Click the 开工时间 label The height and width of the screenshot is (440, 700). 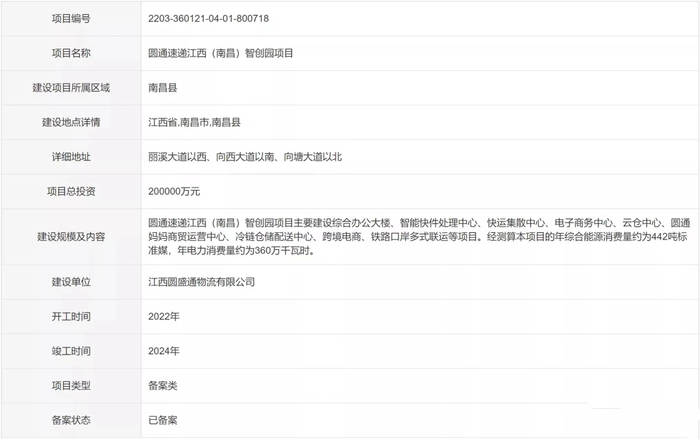click(71, 317)
